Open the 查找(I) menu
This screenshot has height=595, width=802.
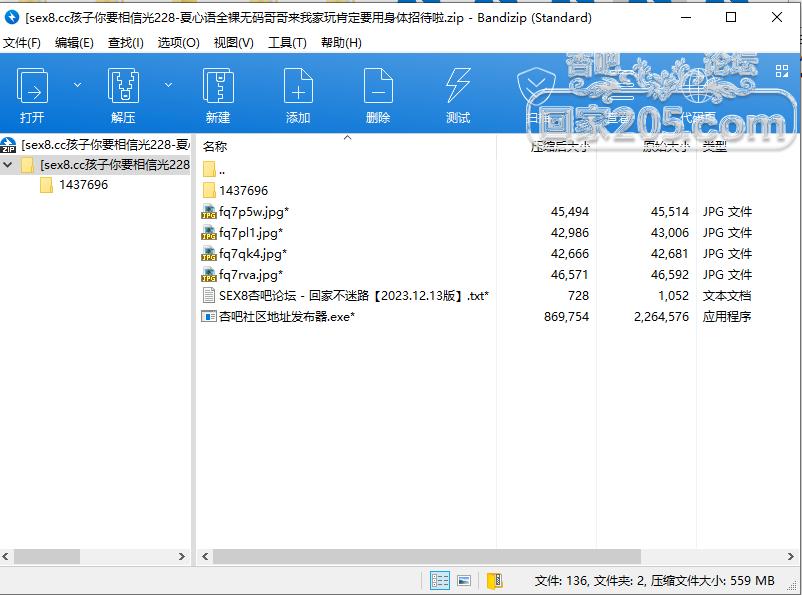coord(125,42)
